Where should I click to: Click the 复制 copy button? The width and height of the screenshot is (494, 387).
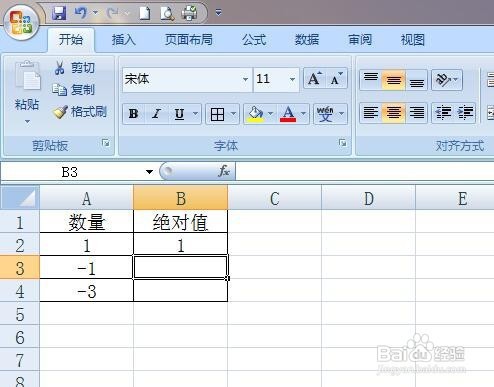click(x=74, y=90)
